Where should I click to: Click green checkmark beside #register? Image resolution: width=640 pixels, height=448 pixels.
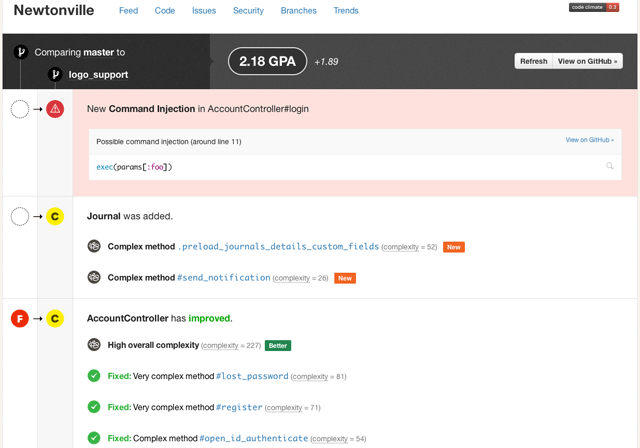point(94,406)
